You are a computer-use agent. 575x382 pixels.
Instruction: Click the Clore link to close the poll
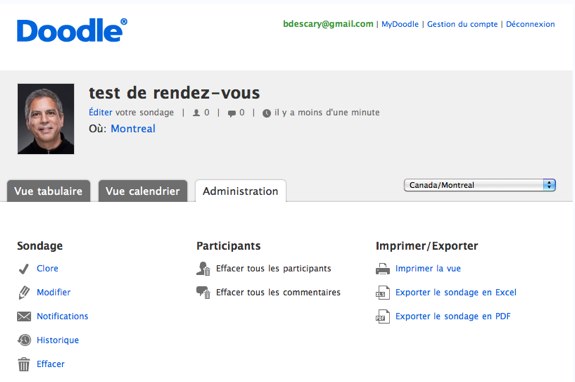47,268
